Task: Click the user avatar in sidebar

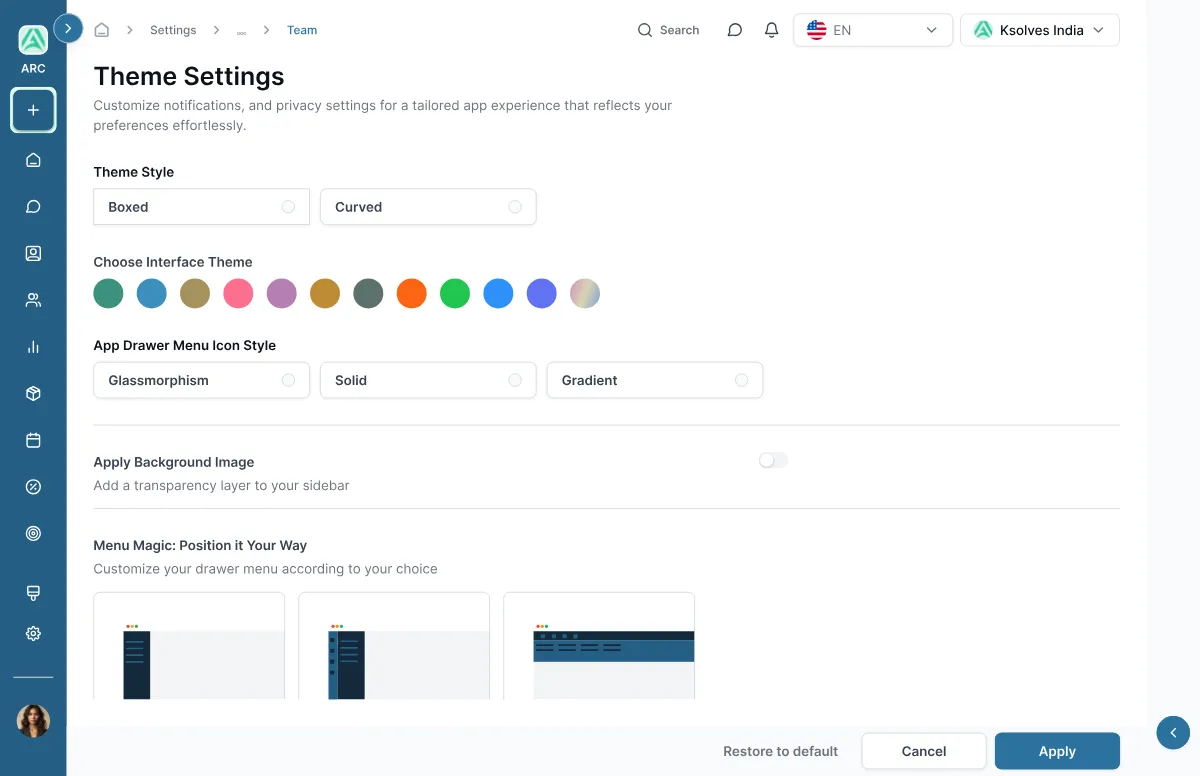Action: [33, 721]
